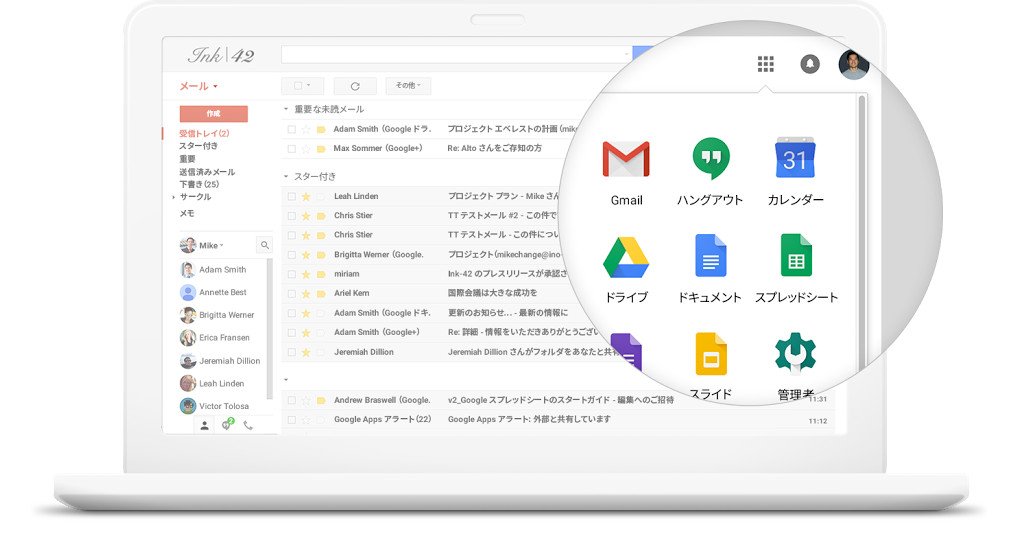Unstar the miriam message
Viewport: 1018px width, 536px height.
[306, 274]
